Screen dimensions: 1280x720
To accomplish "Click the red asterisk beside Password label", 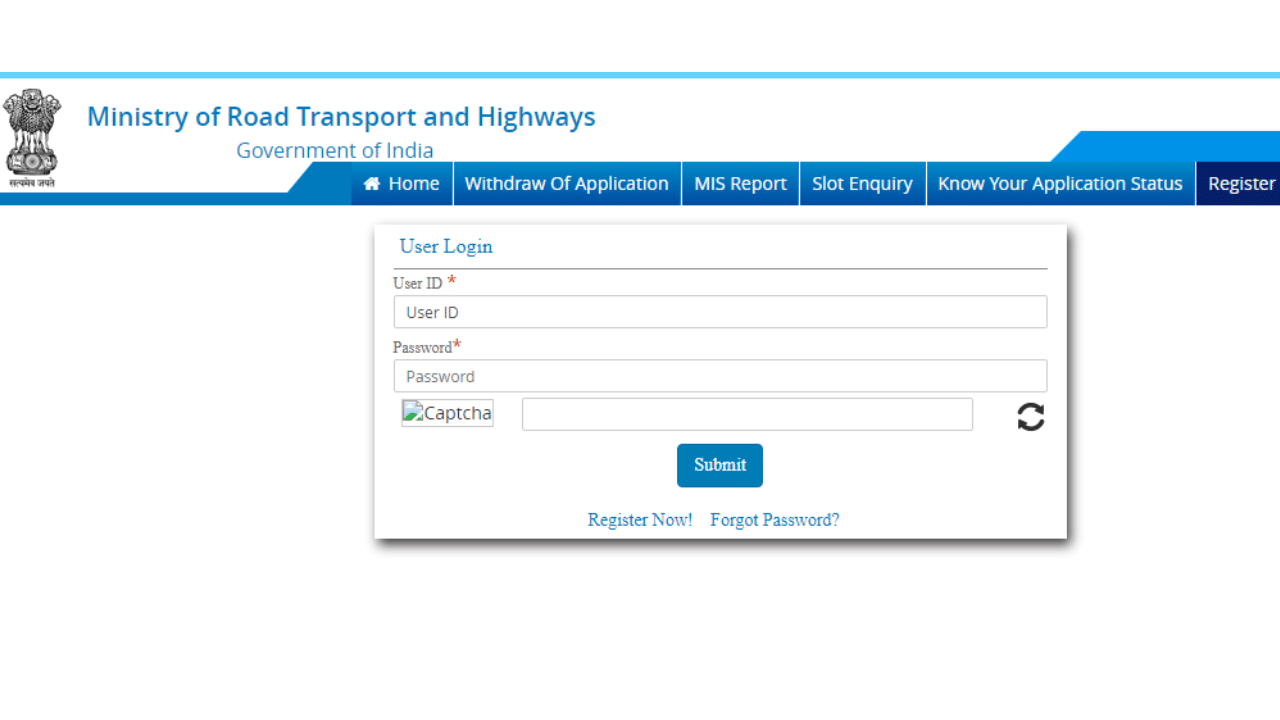I will click(x=456, y=343).
